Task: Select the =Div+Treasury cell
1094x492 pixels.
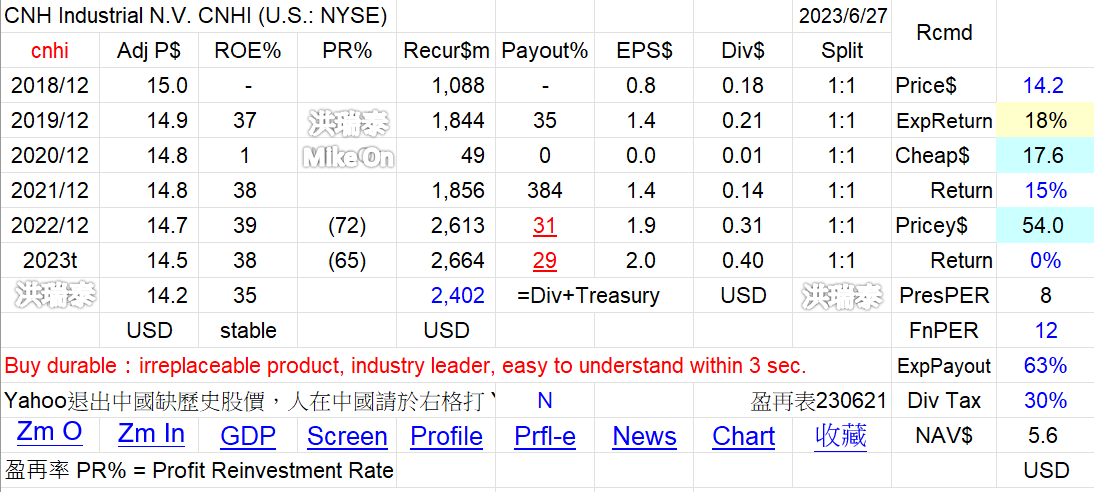Action: [588, 295]
